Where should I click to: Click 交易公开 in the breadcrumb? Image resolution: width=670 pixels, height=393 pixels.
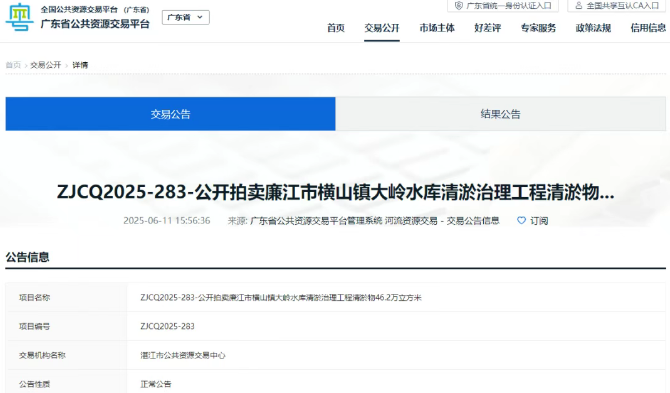tap(46, 65)
